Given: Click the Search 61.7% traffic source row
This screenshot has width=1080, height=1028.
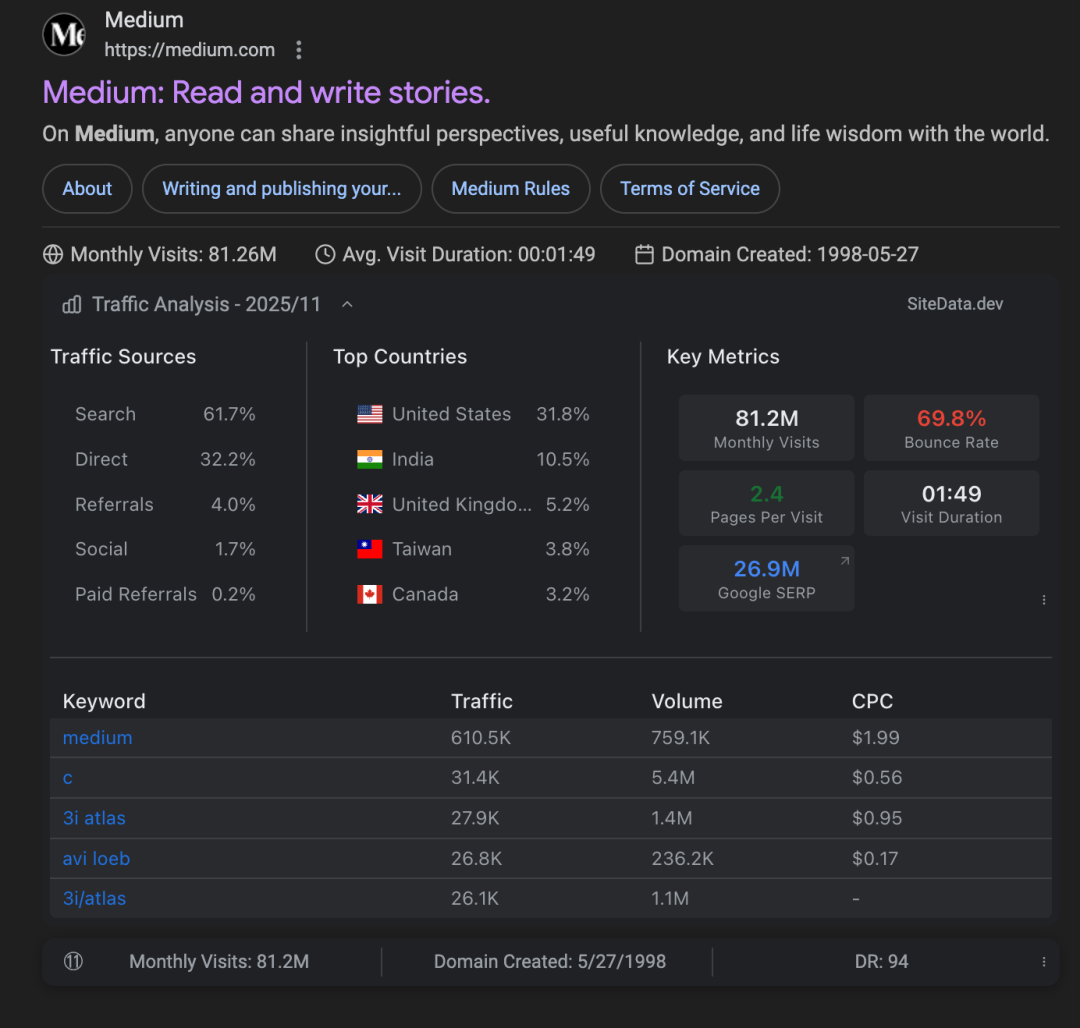Looking at the screenshot, I should (165, 414).
